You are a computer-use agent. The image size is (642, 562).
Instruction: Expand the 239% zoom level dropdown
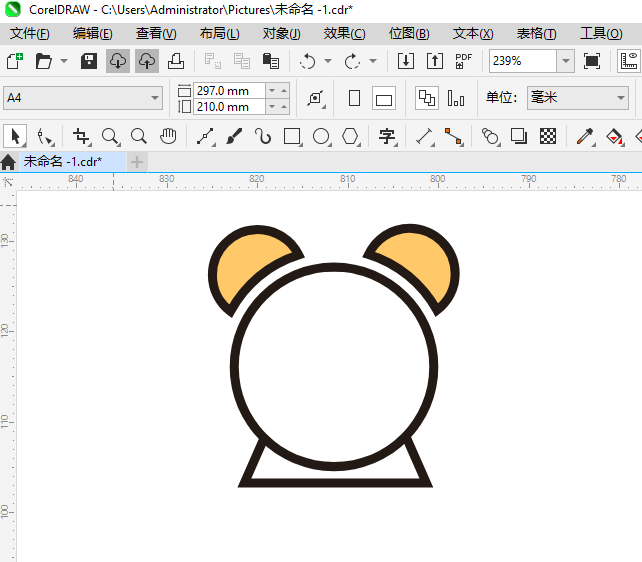(566, 61)
